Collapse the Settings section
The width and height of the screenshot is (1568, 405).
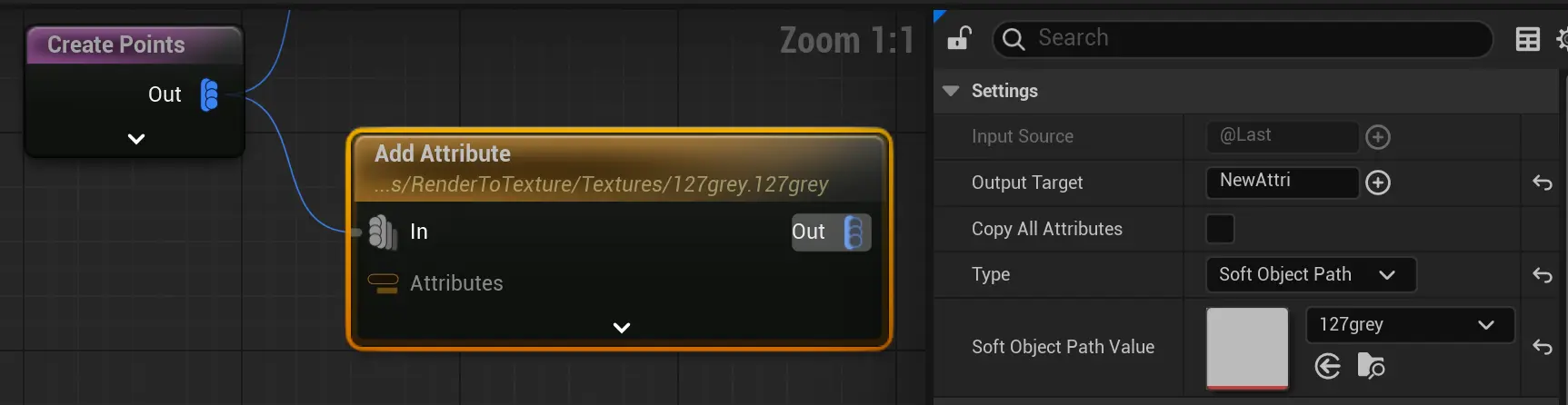(951, 91)
